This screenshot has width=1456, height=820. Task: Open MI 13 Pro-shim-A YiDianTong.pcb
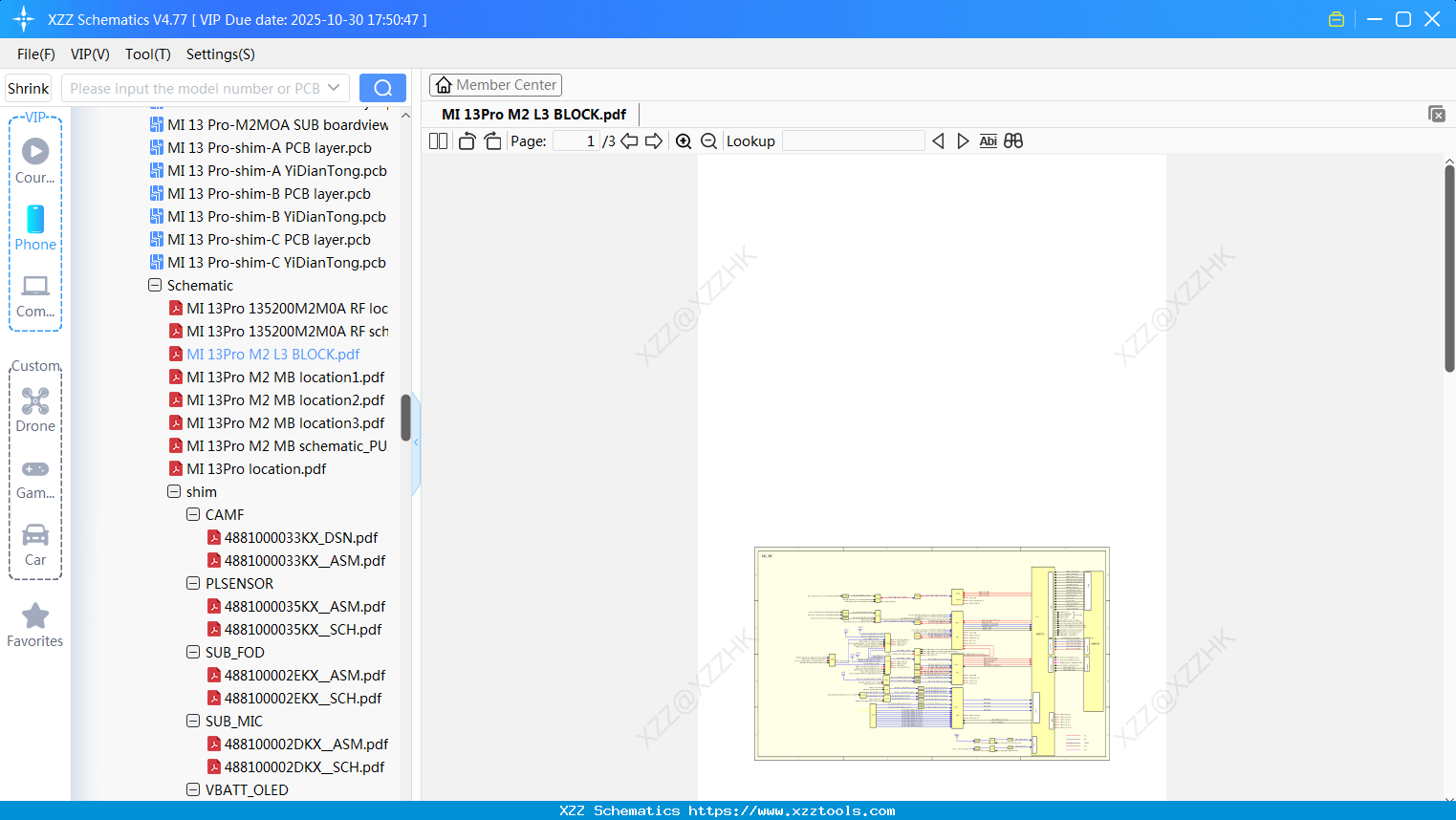pyautogui.click(x=269, y=170)
